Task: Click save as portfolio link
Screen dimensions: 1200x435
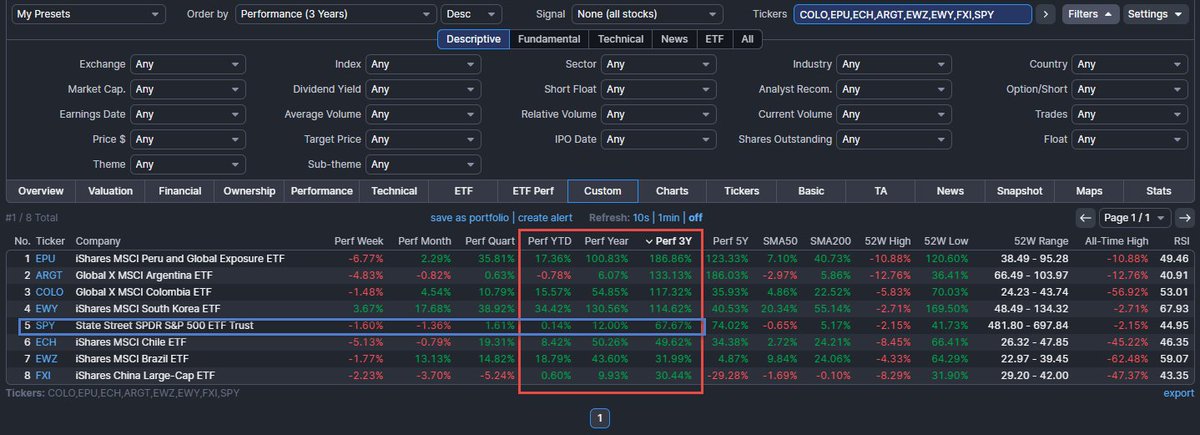Action: click(470, 217)
